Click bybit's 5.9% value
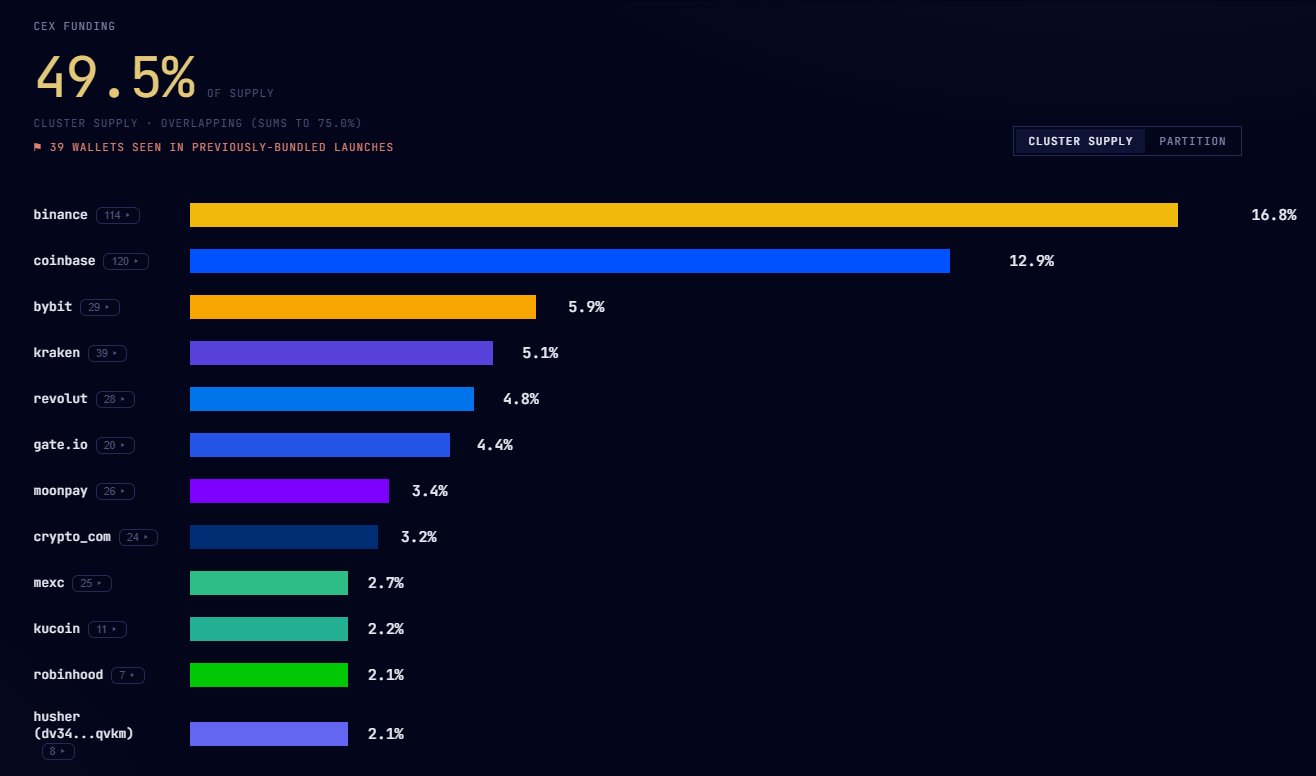The height and width of the screenshot is (776, 1316). point(586,307)
